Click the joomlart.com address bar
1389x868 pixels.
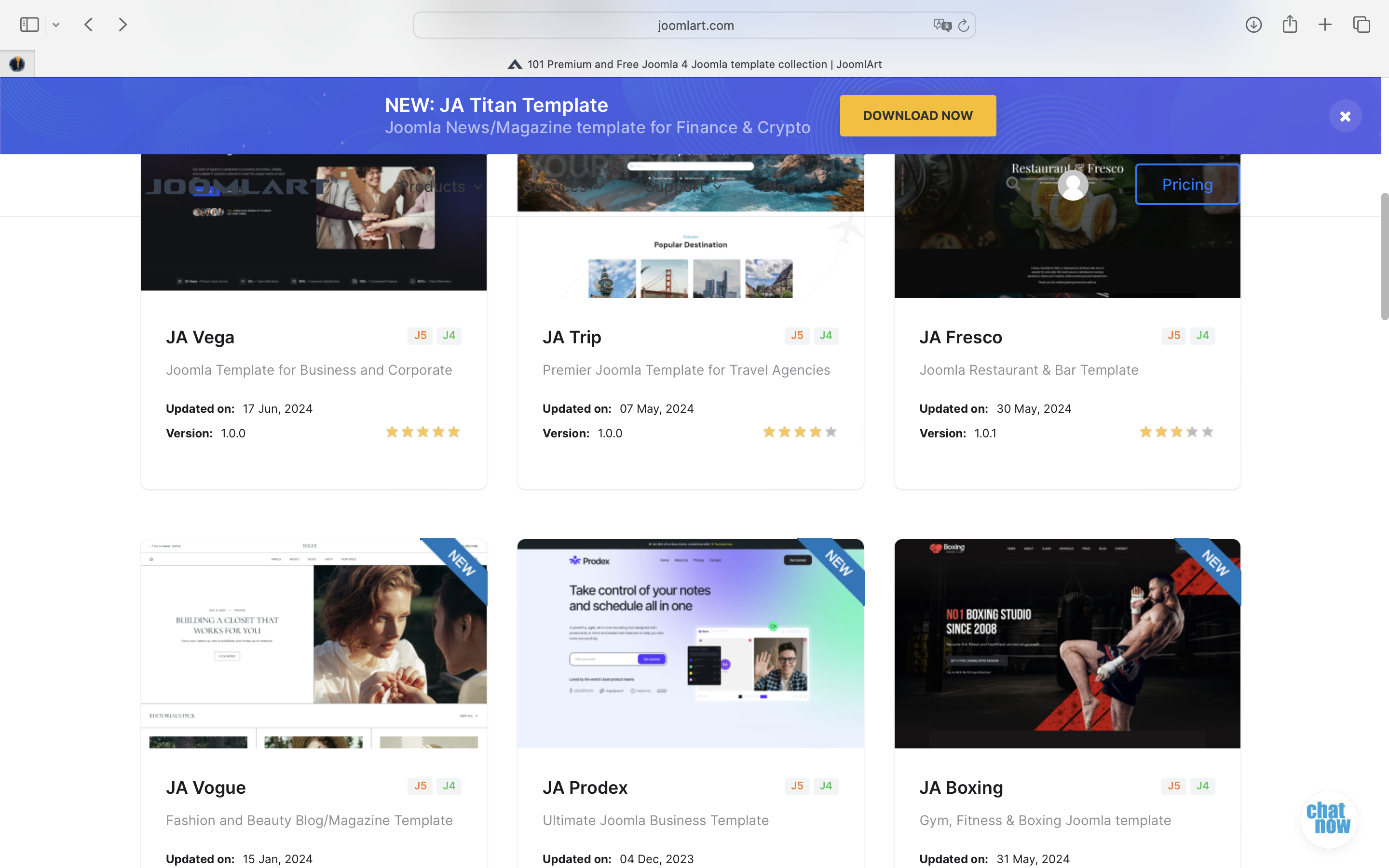pos(695,25)
